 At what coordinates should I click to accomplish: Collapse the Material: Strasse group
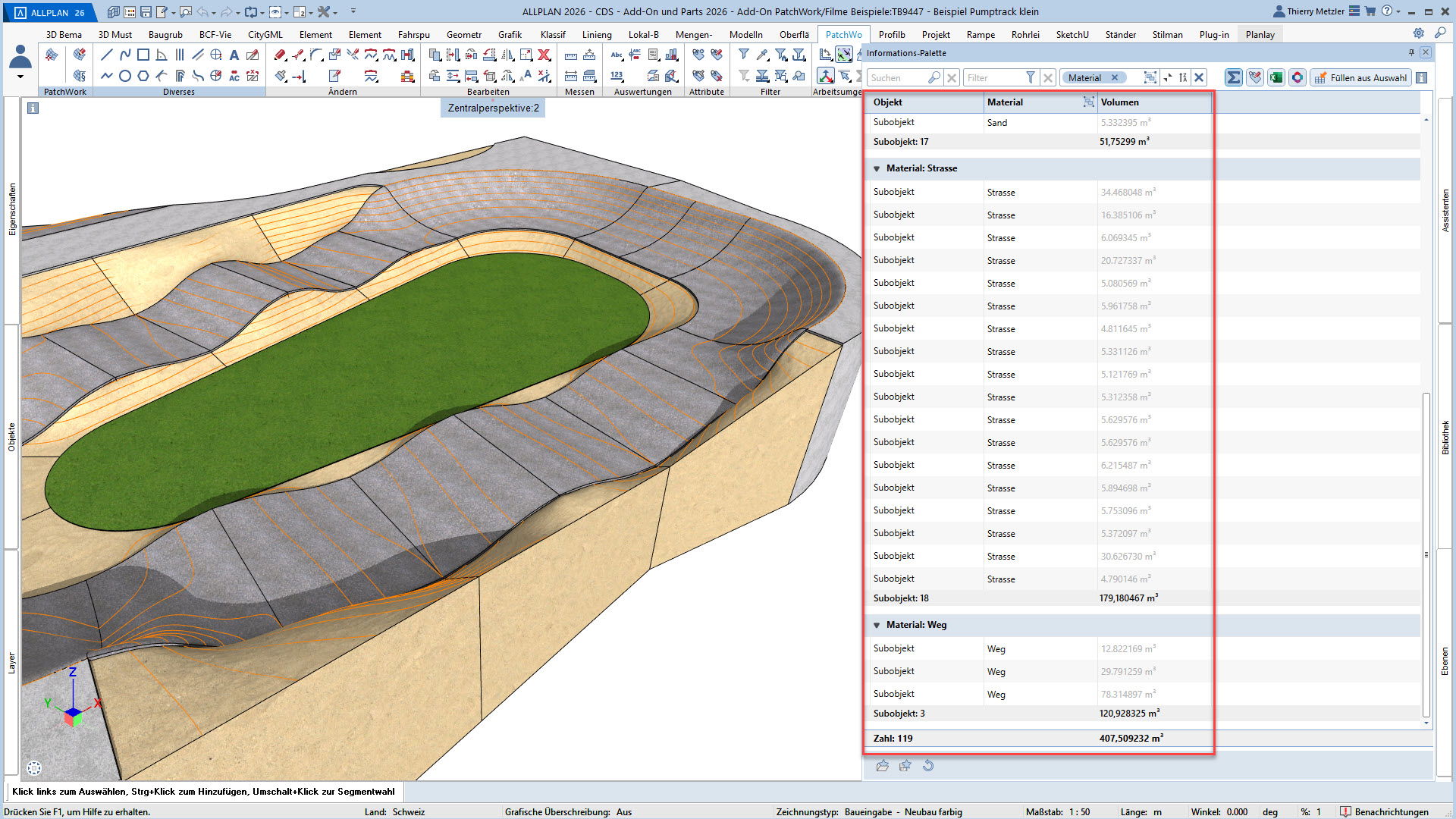point(877,168)
